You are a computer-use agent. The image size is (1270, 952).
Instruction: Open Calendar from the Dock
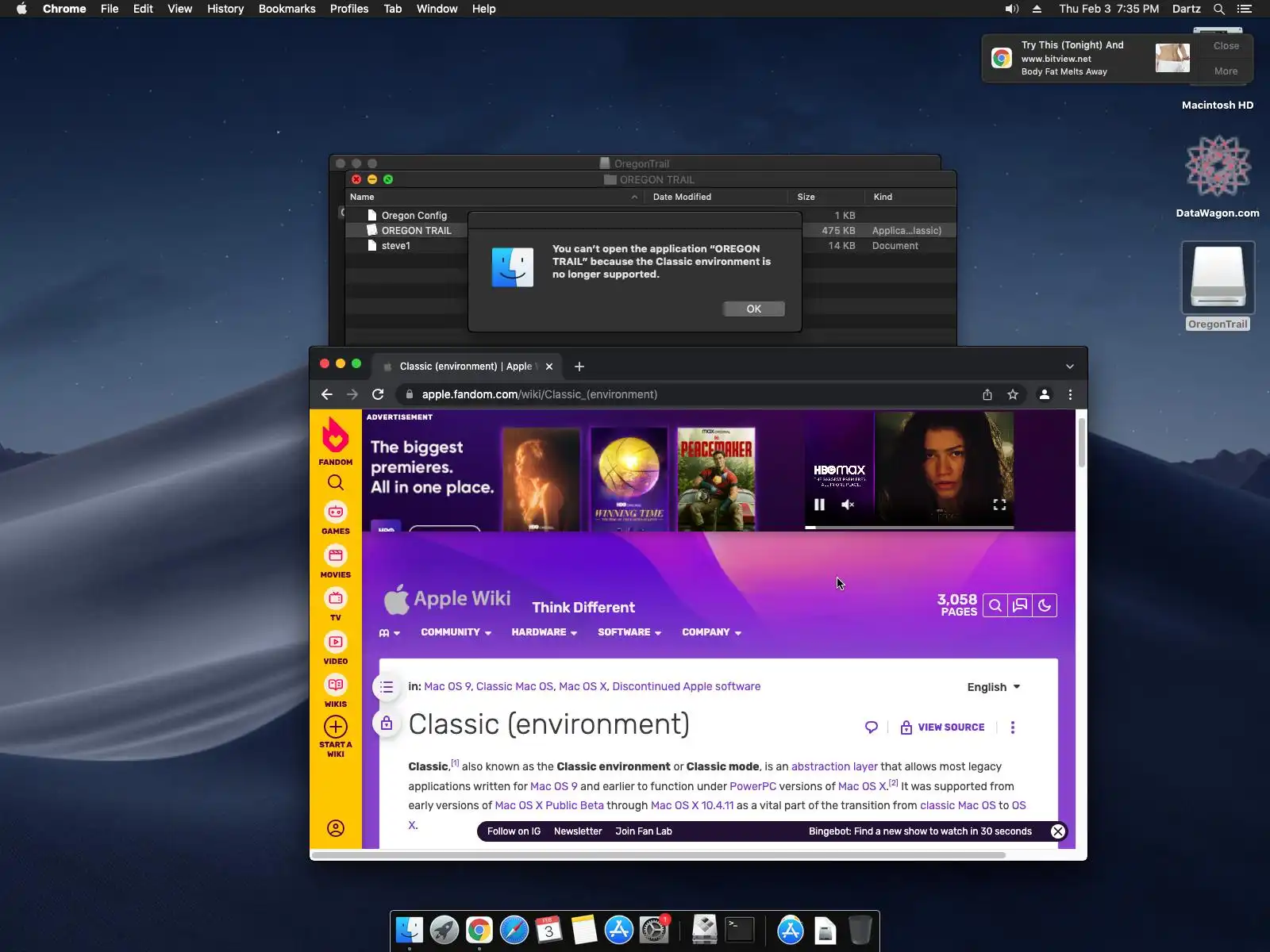click(549, 930)
